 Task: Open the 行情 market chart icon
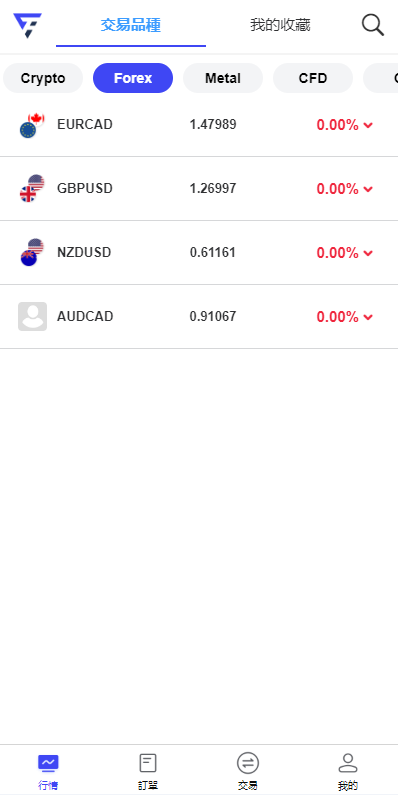(x=48, y=763)
